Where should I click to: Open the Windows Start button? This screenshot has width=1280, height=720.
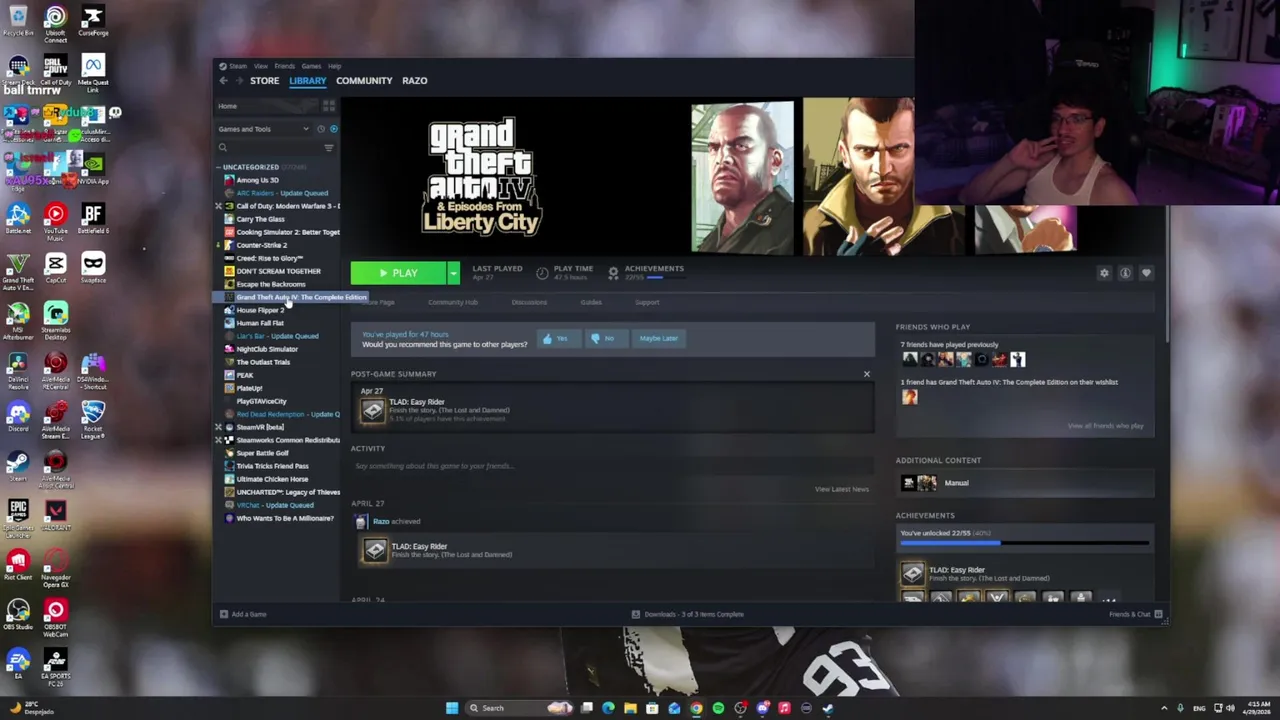tap(452, 708)
